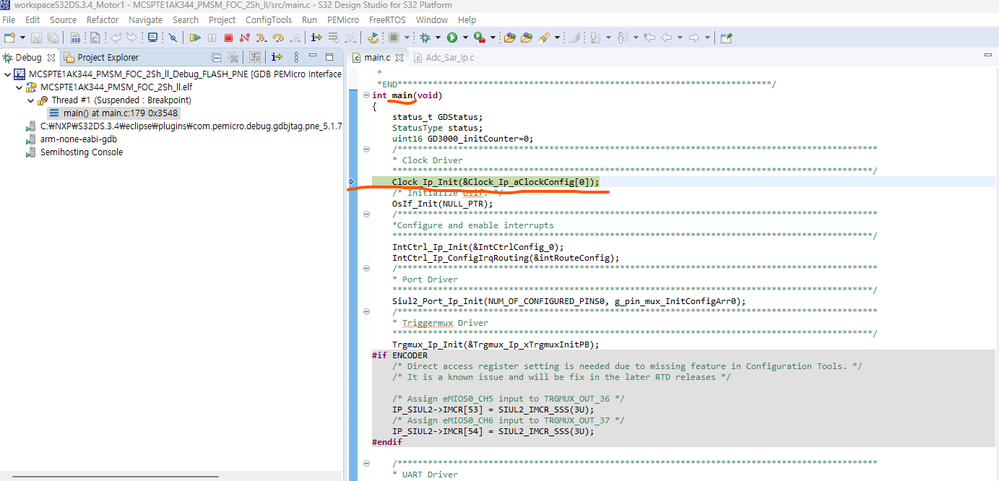Click the green Run launch icon
The height and width of the screenshot is (481, 999).
(x=452, y=38)
